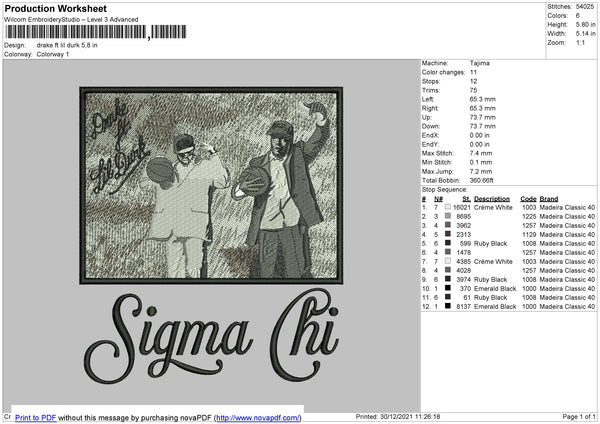Select the swatch next to 1478 stitches
The image size is (600, 424).
pyautogui.click(x=448, y=252)
